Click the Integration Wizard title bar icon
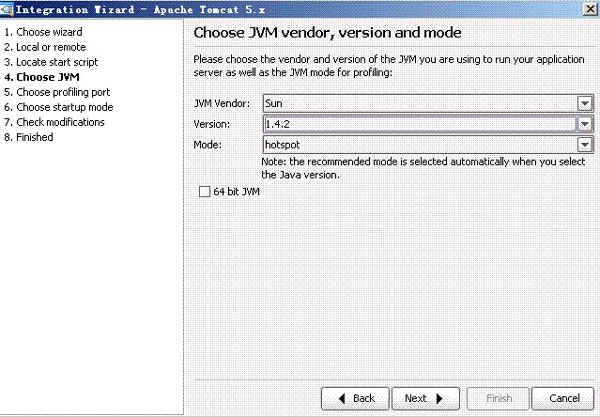This screenshot has height=417, width=600. click(x=9, y=8)
